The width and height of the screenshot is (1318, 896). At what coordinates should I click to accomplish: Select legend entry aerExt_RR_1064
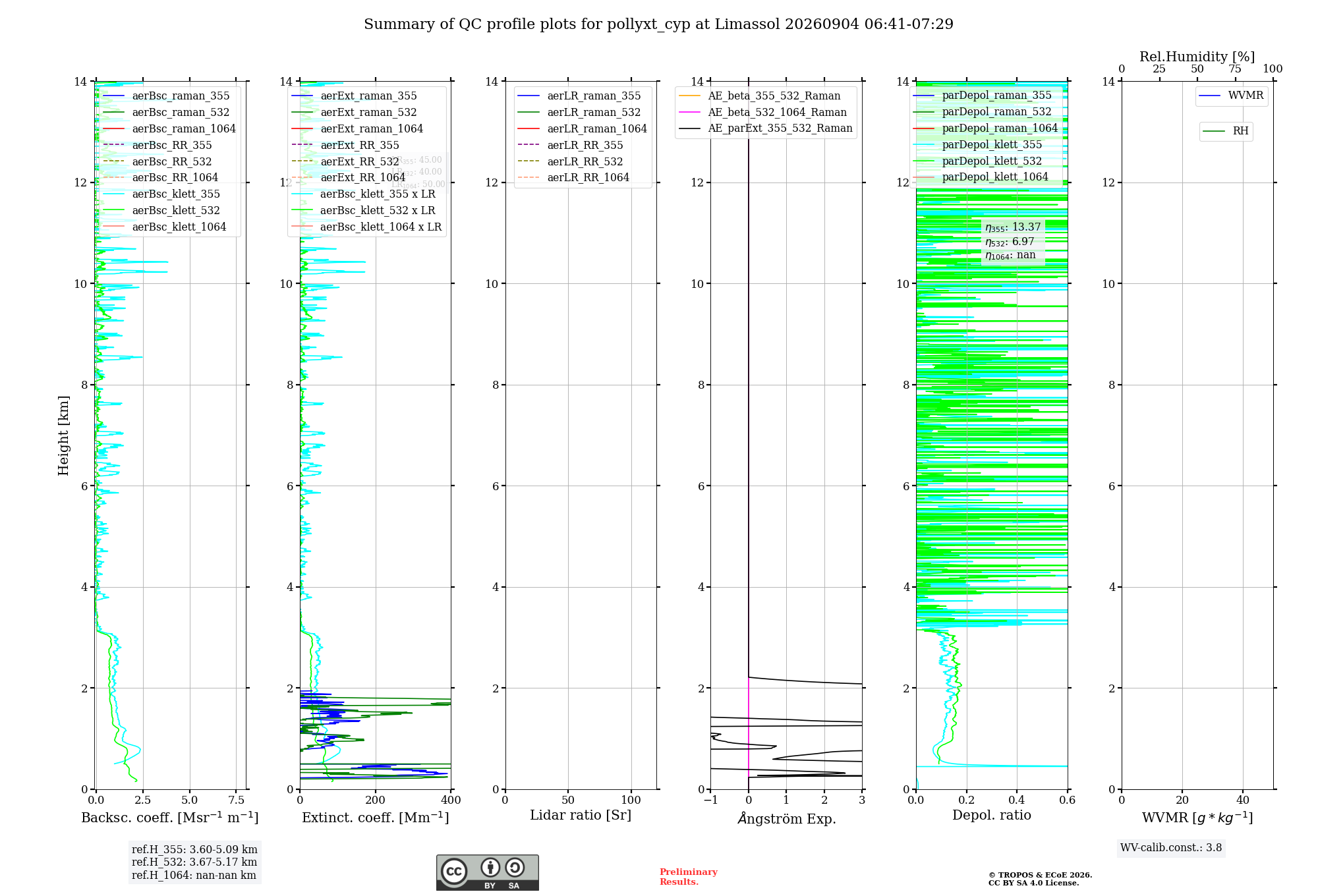tap(348, 178)
